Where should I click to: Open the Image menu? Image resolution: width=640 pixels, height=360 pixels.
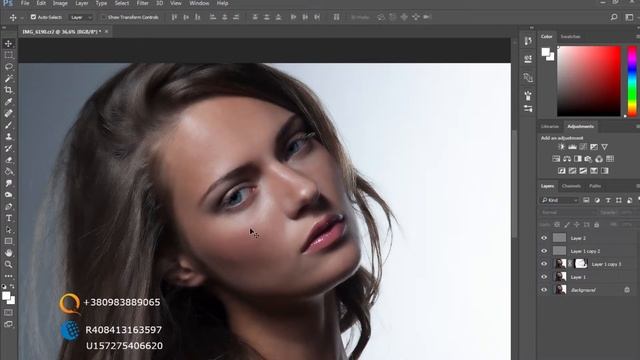(x=60, y=3)
